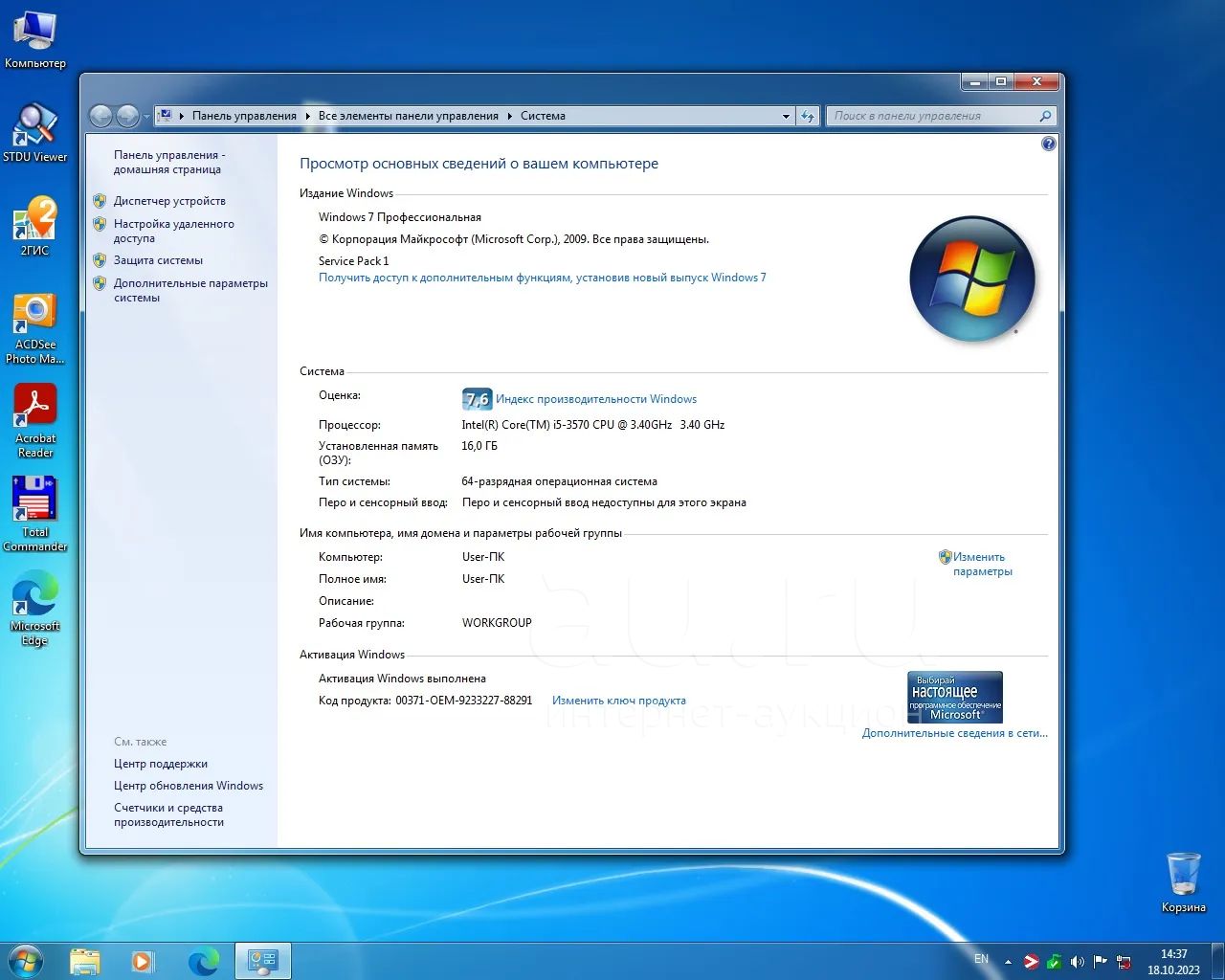
Task: Open Панель управления домашняя страница
Action: (x=169, y=162)
